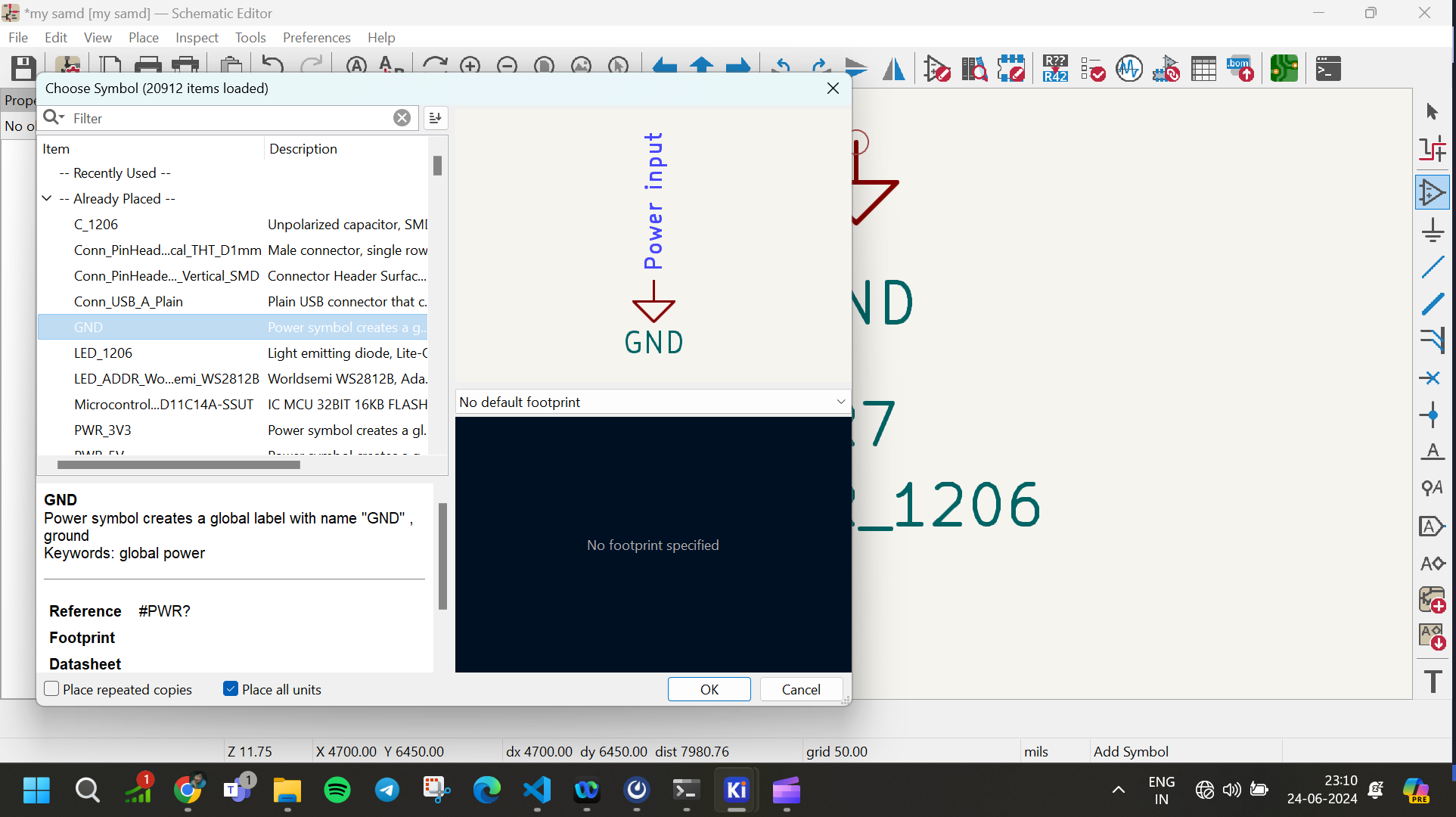Click Annotate schematic symbols icon
The width and height of the screenshot is (1456, 817).
pyautogui.click(x=1055, y=68)
